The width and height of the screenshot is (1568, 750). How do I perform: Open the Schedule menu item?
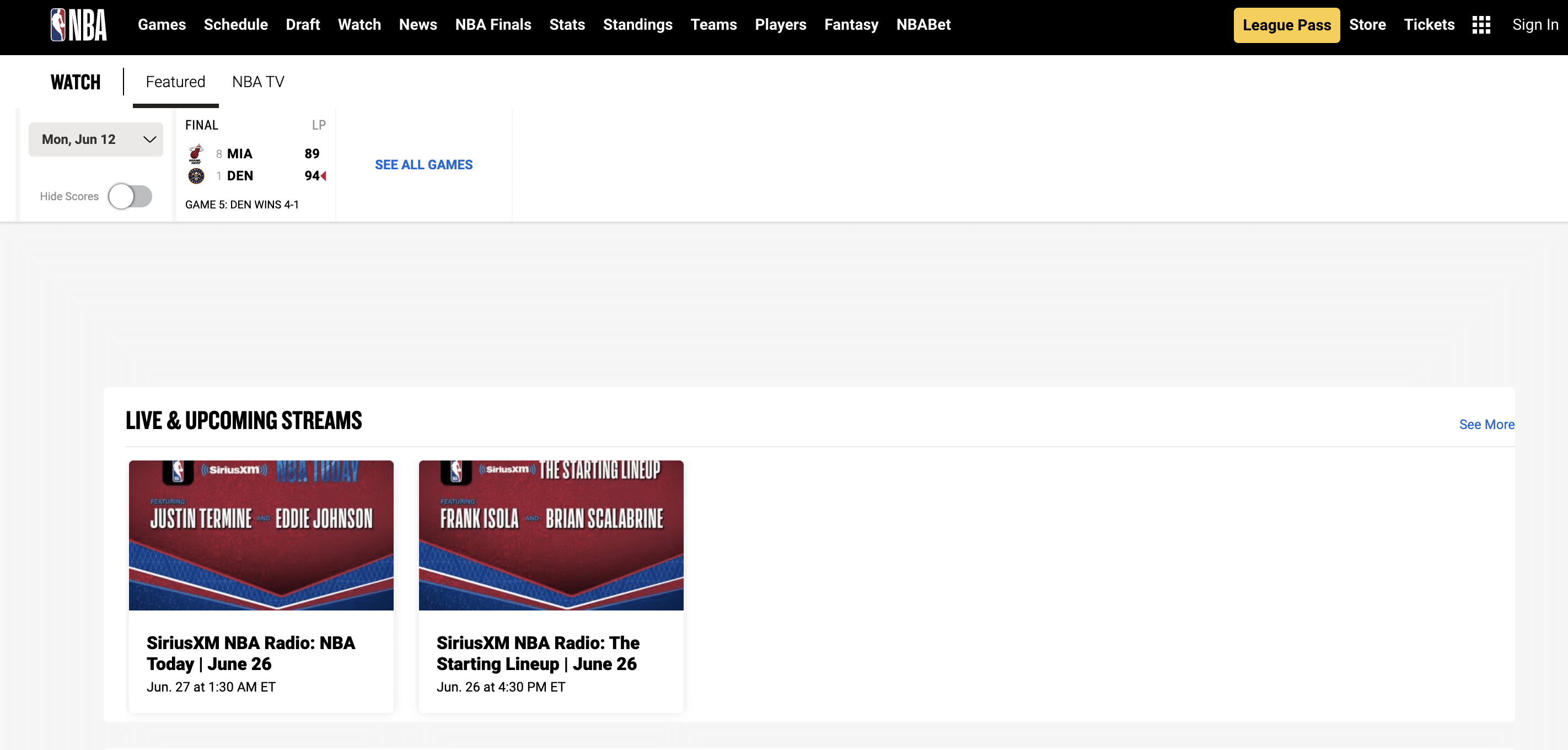pos(235,25)
